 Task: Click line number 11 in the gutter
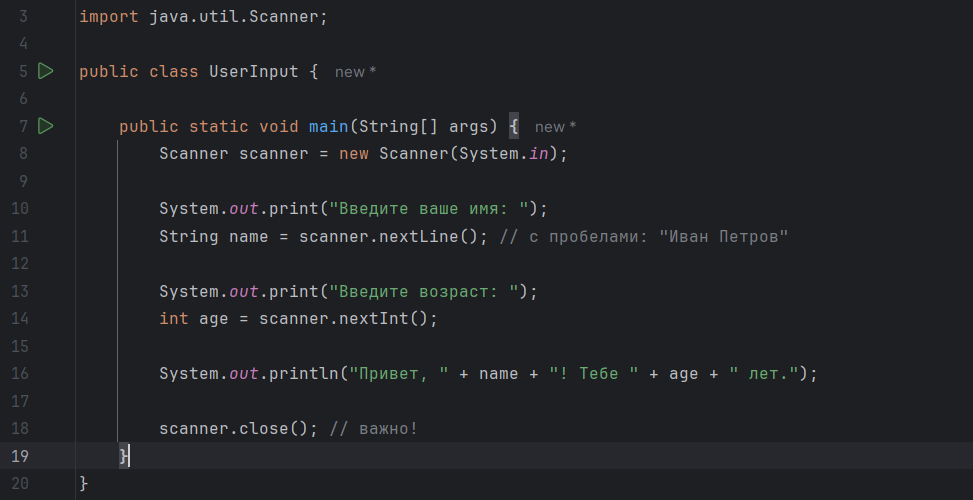[x=20, y=236]
